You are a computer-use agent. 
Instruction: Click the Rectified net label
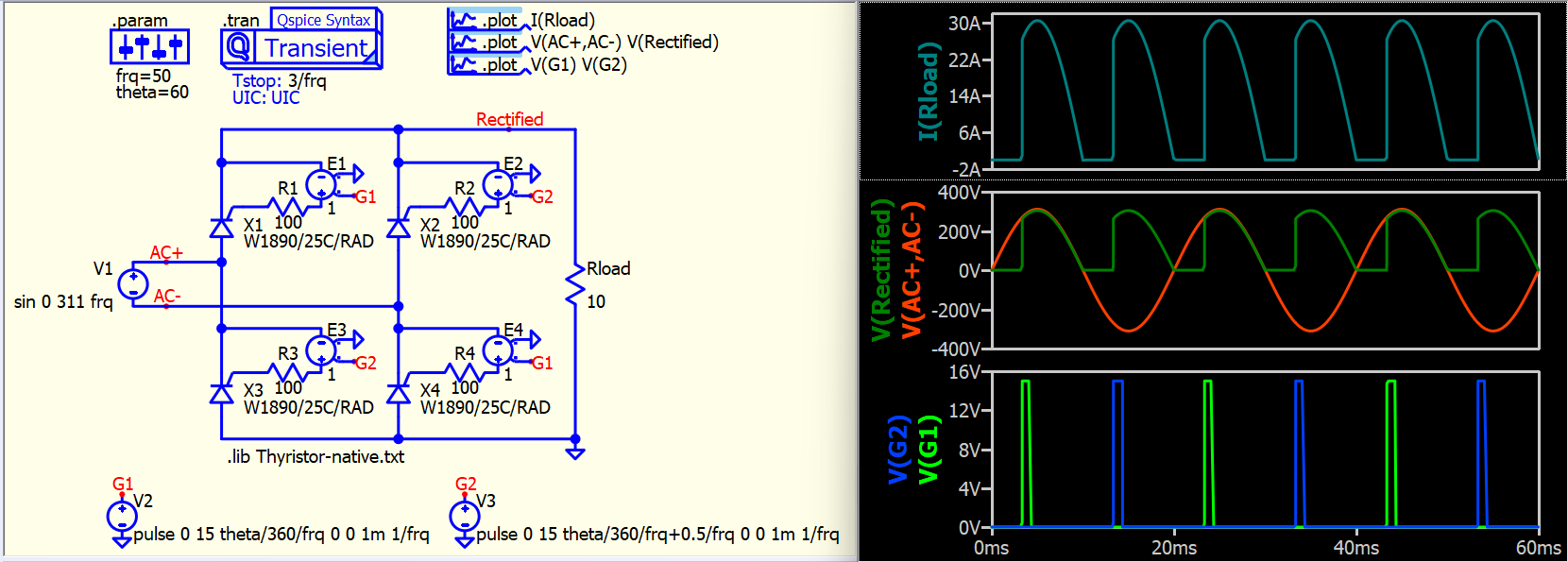[x=509, y=119]
